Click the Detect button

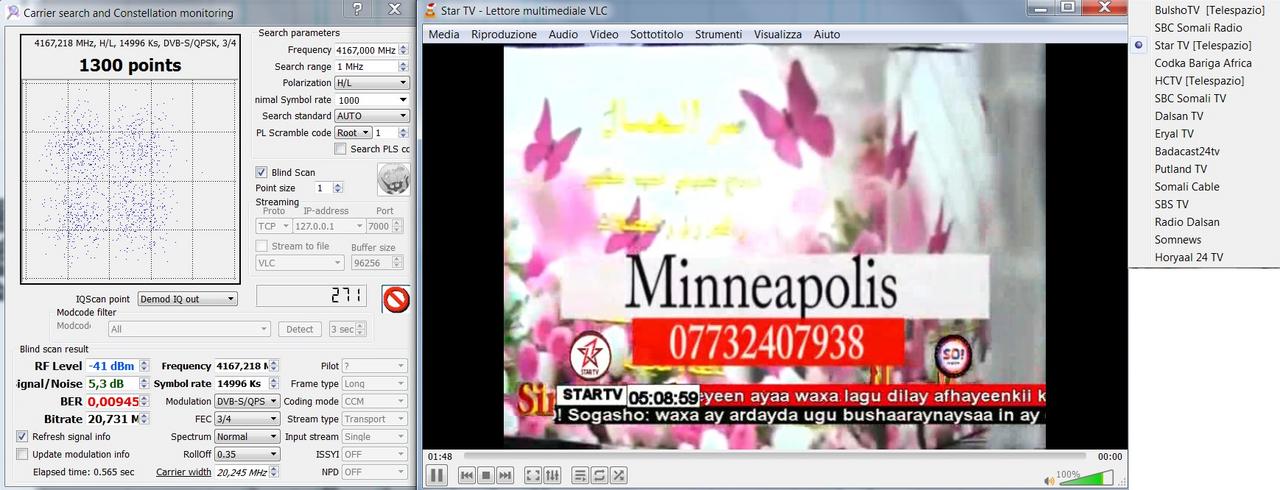coord(300,329)
